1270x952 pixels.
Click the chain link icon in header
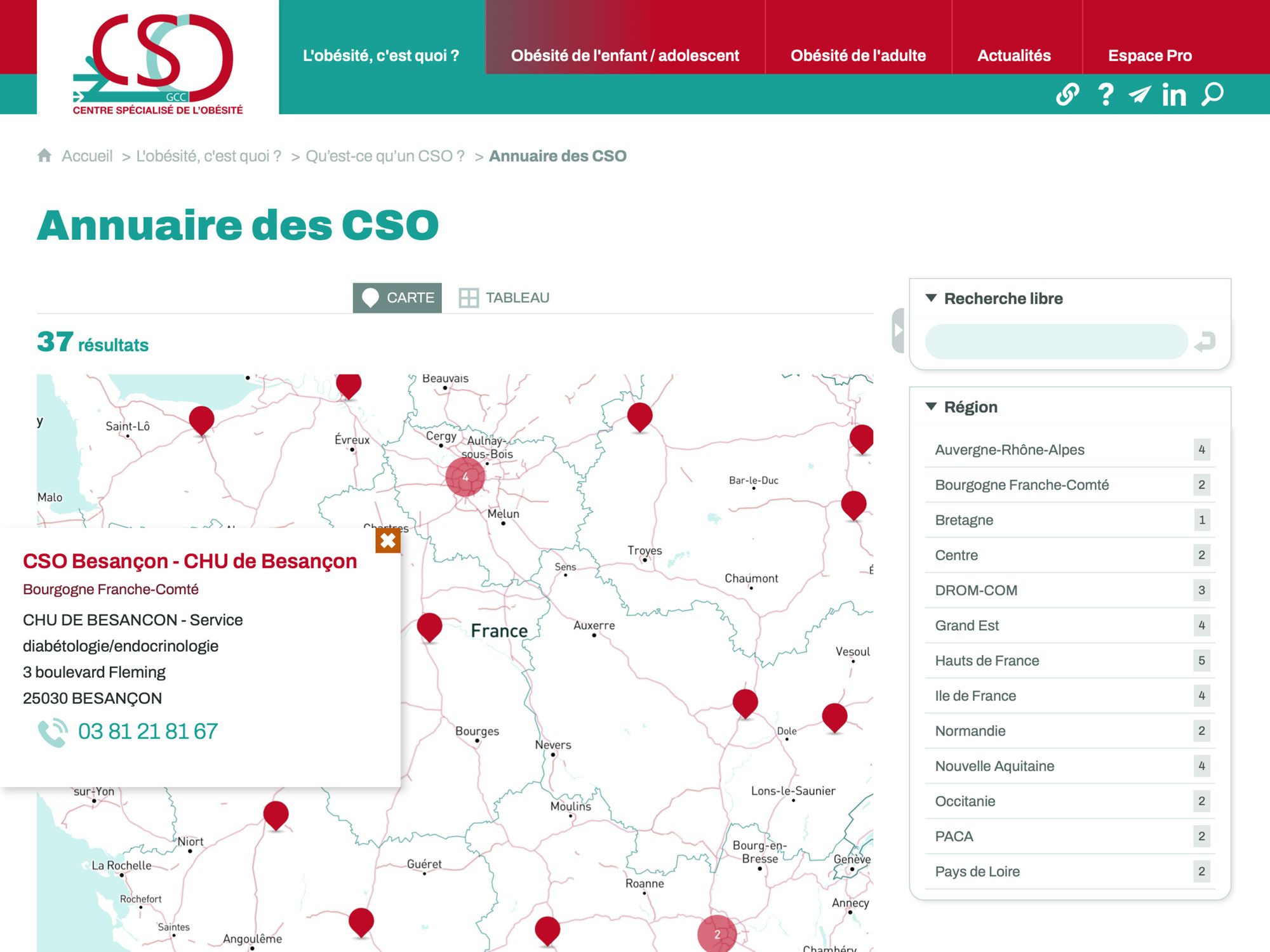[x=1067, y=95]
